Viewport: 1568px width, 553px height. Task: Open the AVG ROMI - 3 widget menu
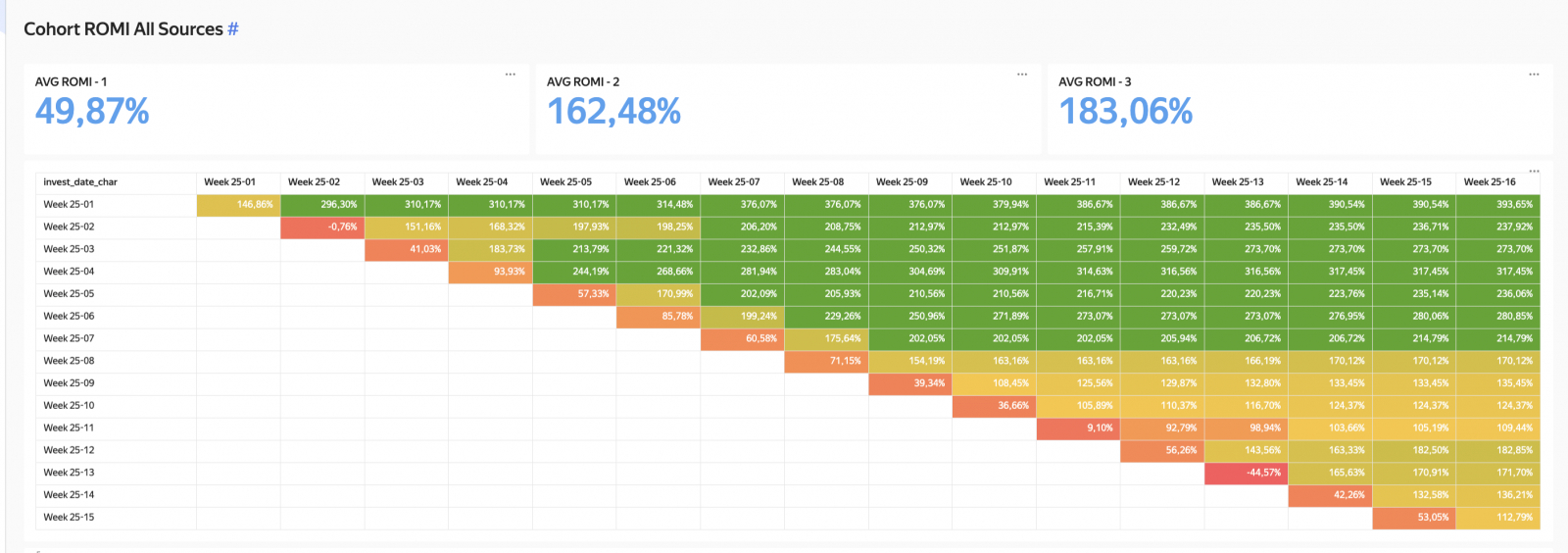coord(1534,75)
